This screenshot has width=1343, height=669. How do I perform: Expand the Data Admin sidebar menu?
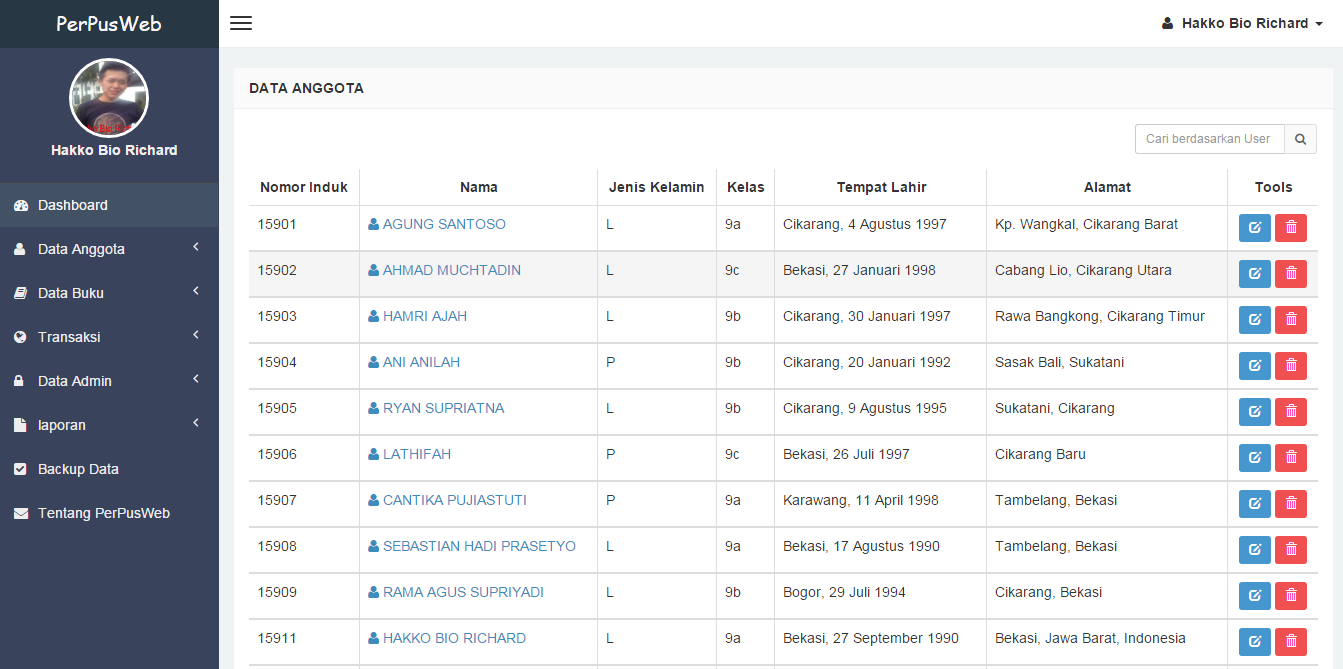tap(109, 381)
